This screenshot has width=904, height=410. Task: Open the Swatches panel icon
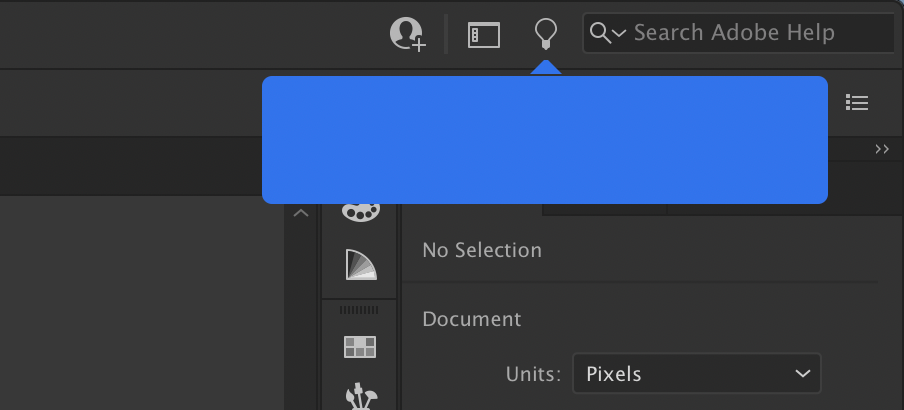(360, 346)
